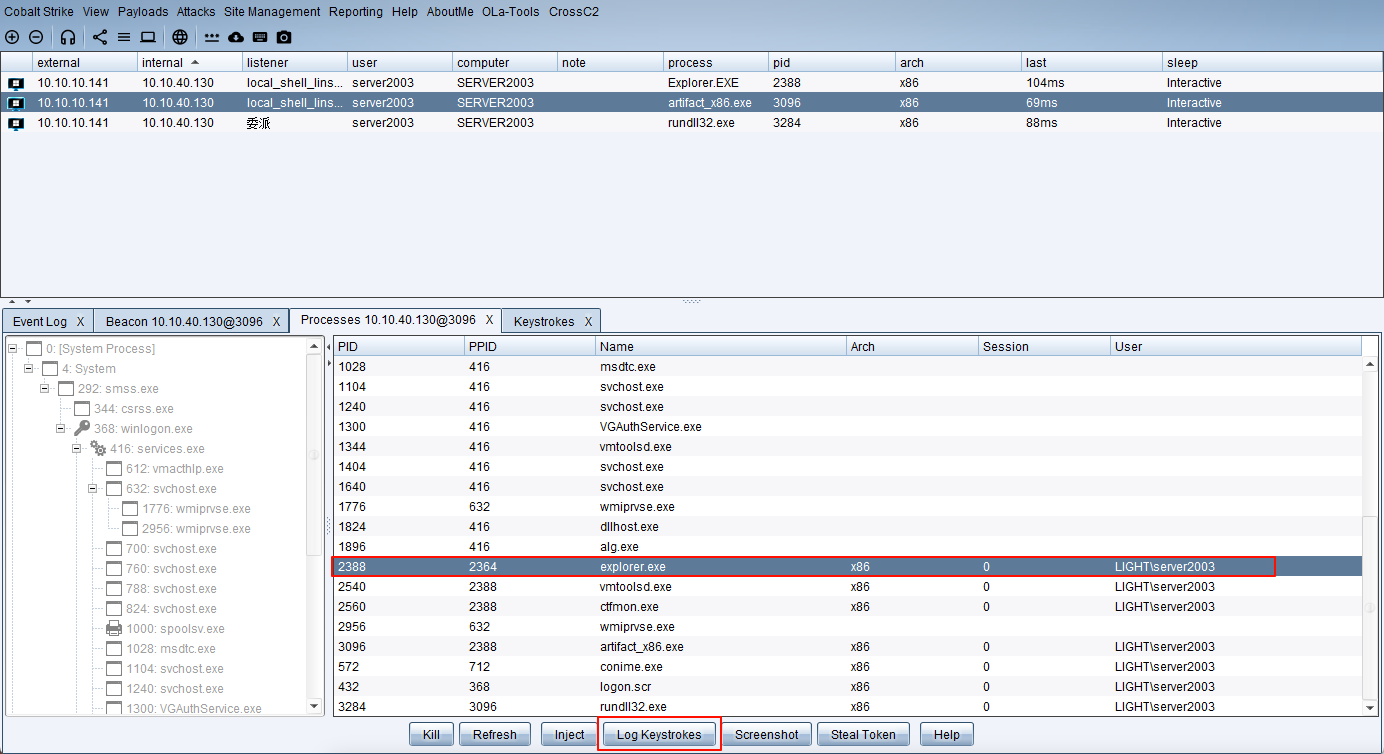1384x754 pixels.
Task: Click process list scrollbar up arrow
Action: [1370, 364]
